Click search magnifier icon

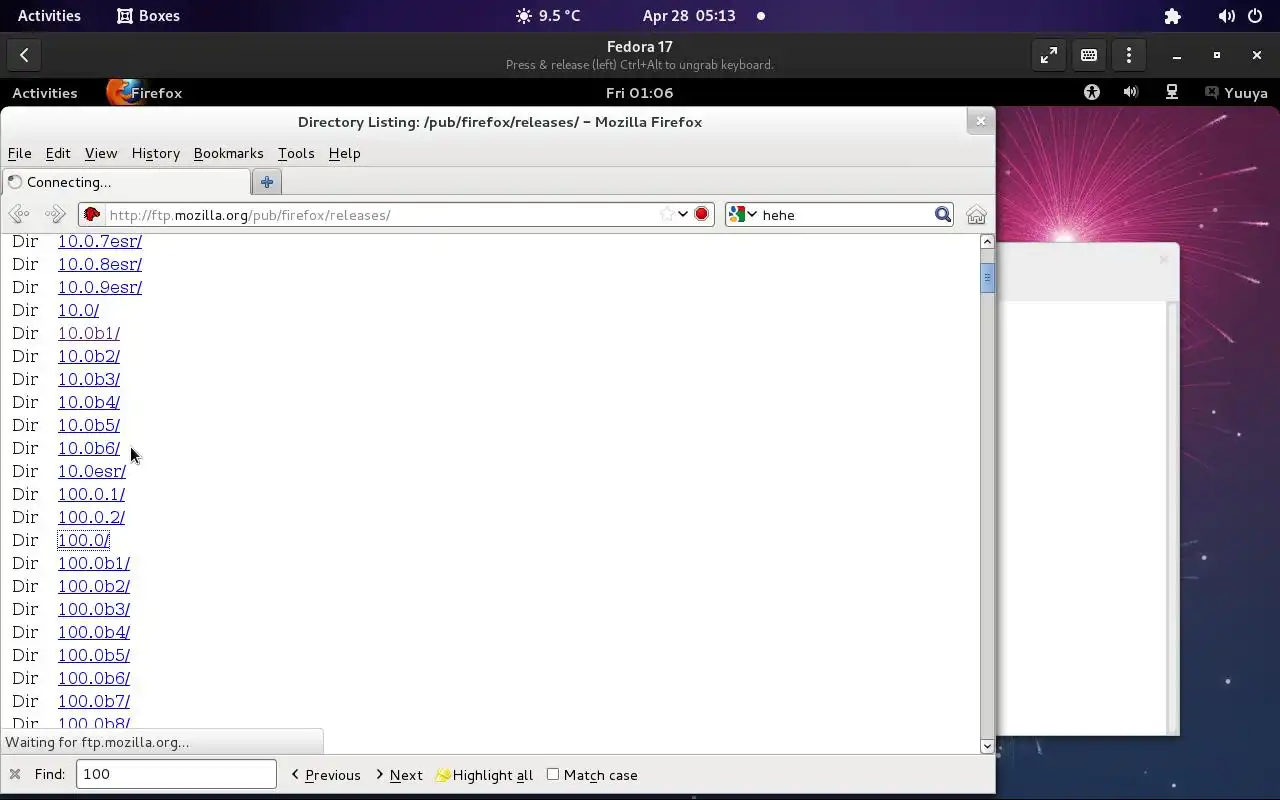tap(942, 214)
